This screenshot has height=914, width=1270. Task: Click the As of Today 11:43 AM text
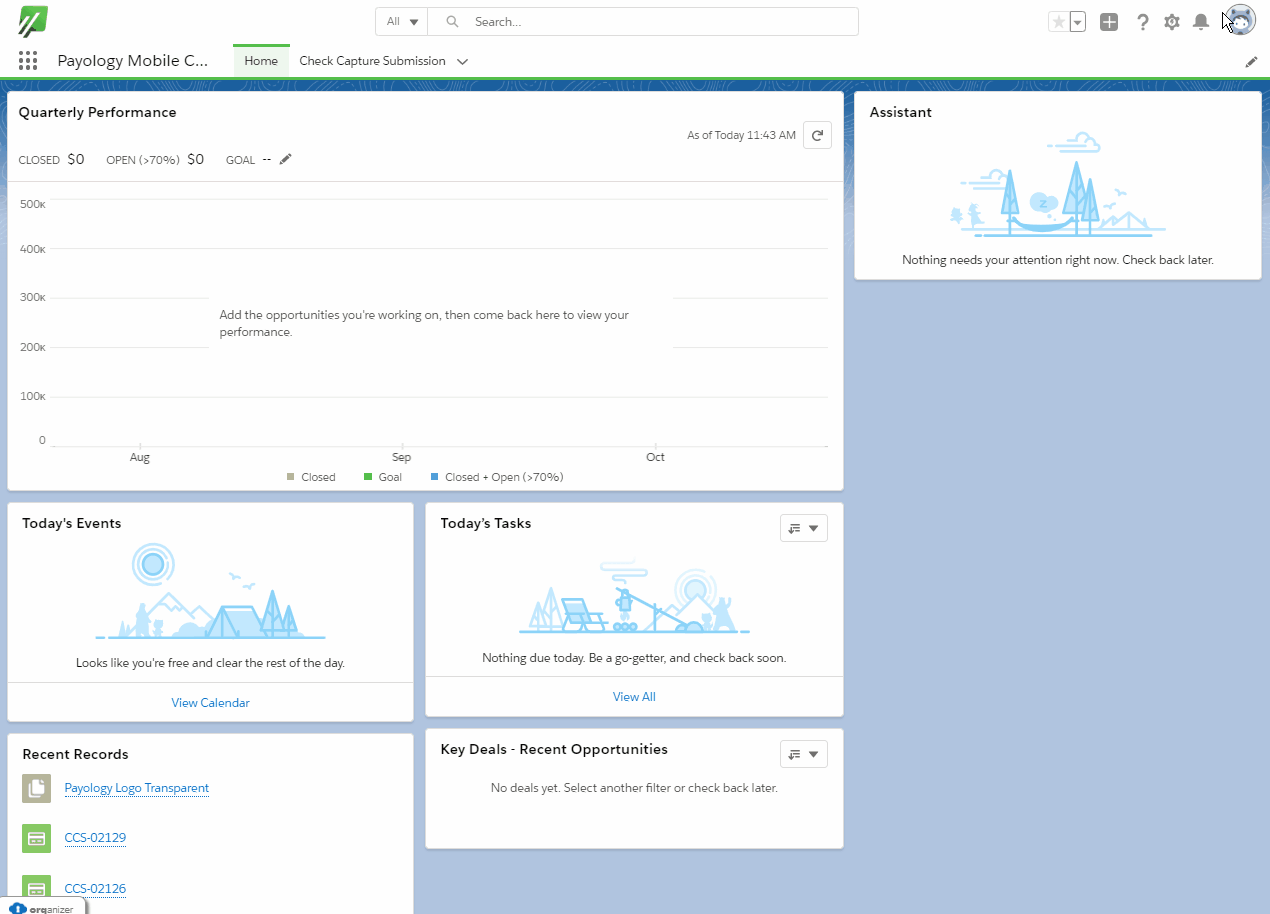[741, 135]
